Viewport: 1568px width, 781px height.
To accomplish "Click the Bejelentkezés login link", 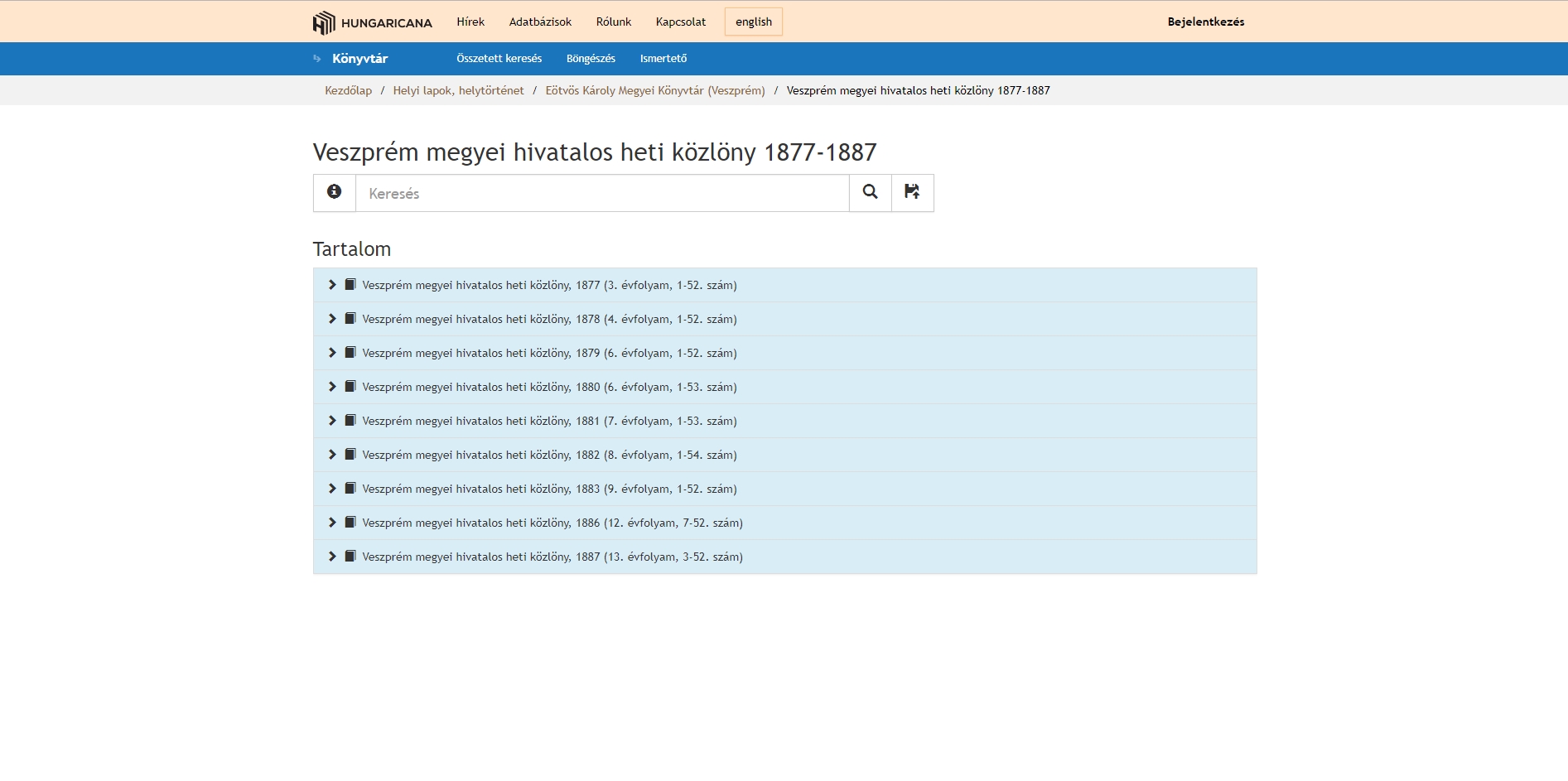I will pos(1206,22).
